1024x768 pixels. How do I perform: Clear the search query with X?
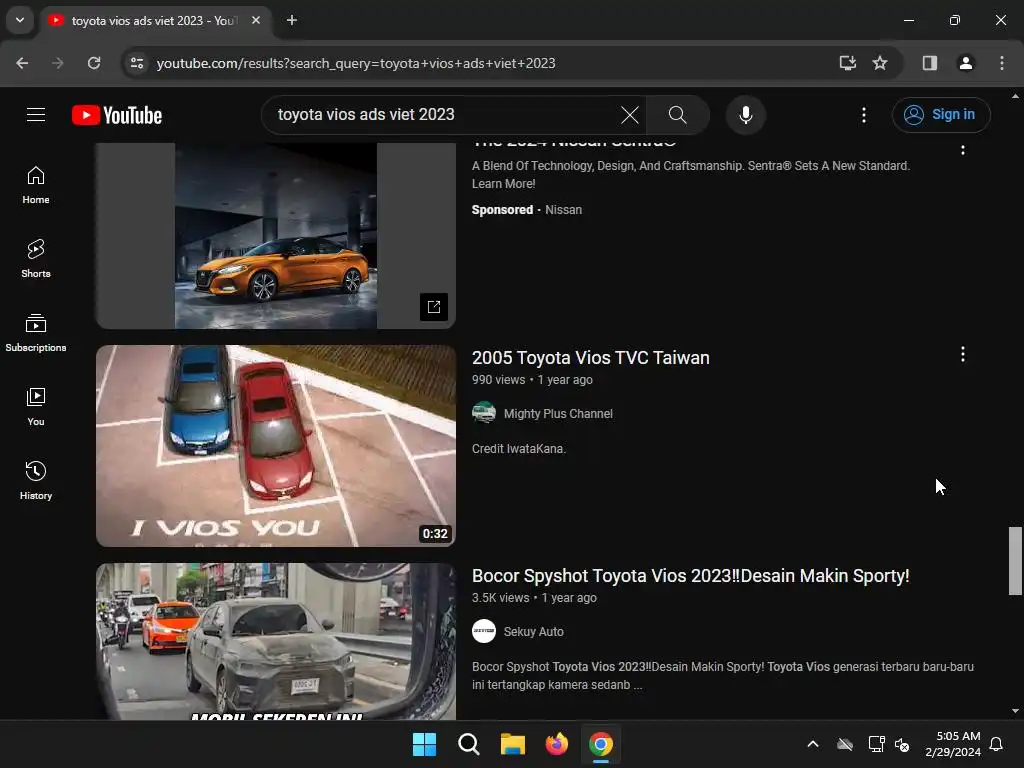point(630,115)
